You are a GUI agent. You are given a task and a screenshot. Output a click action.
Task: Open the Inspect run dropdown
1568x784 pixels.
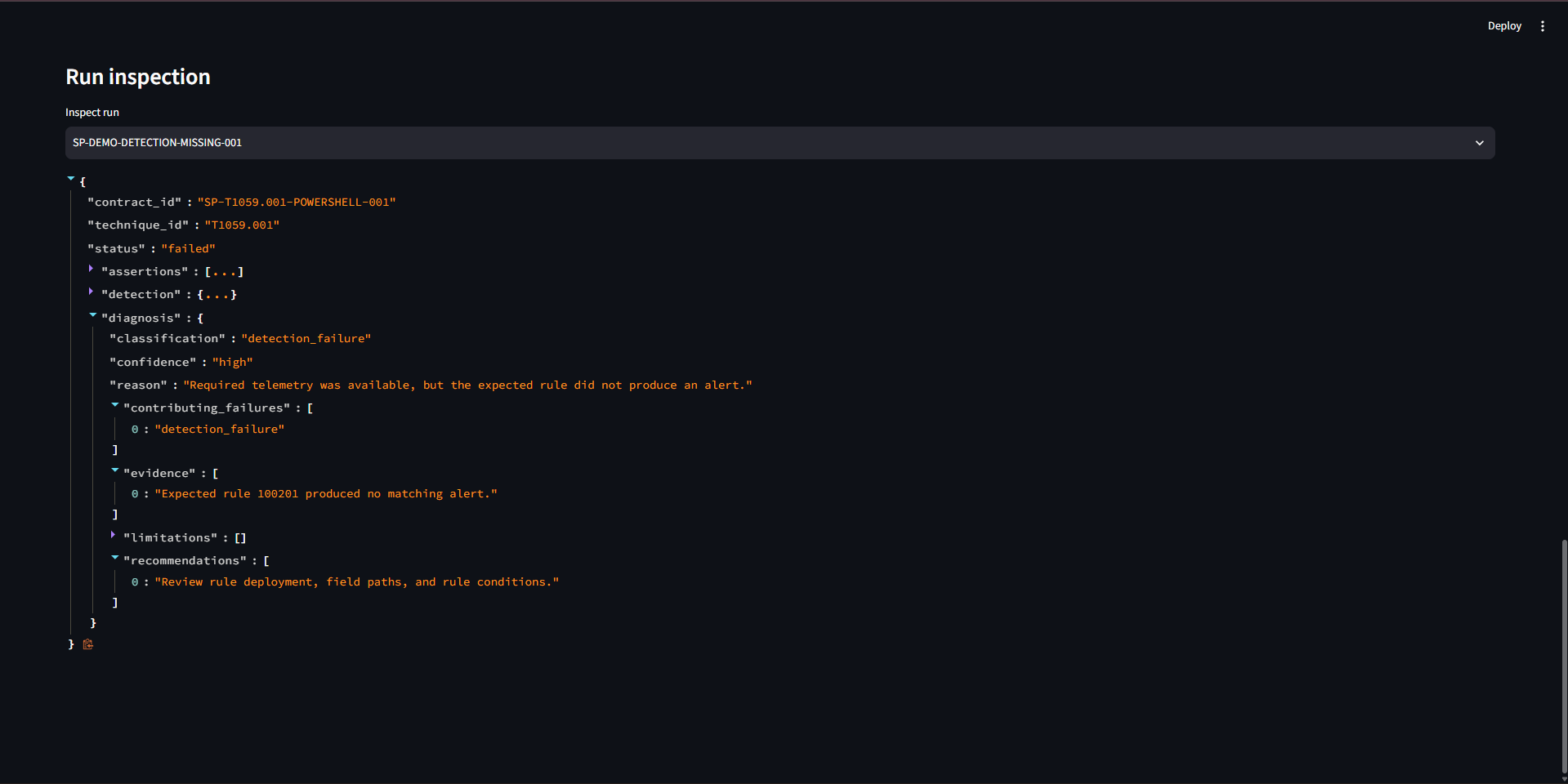(780, 143)
